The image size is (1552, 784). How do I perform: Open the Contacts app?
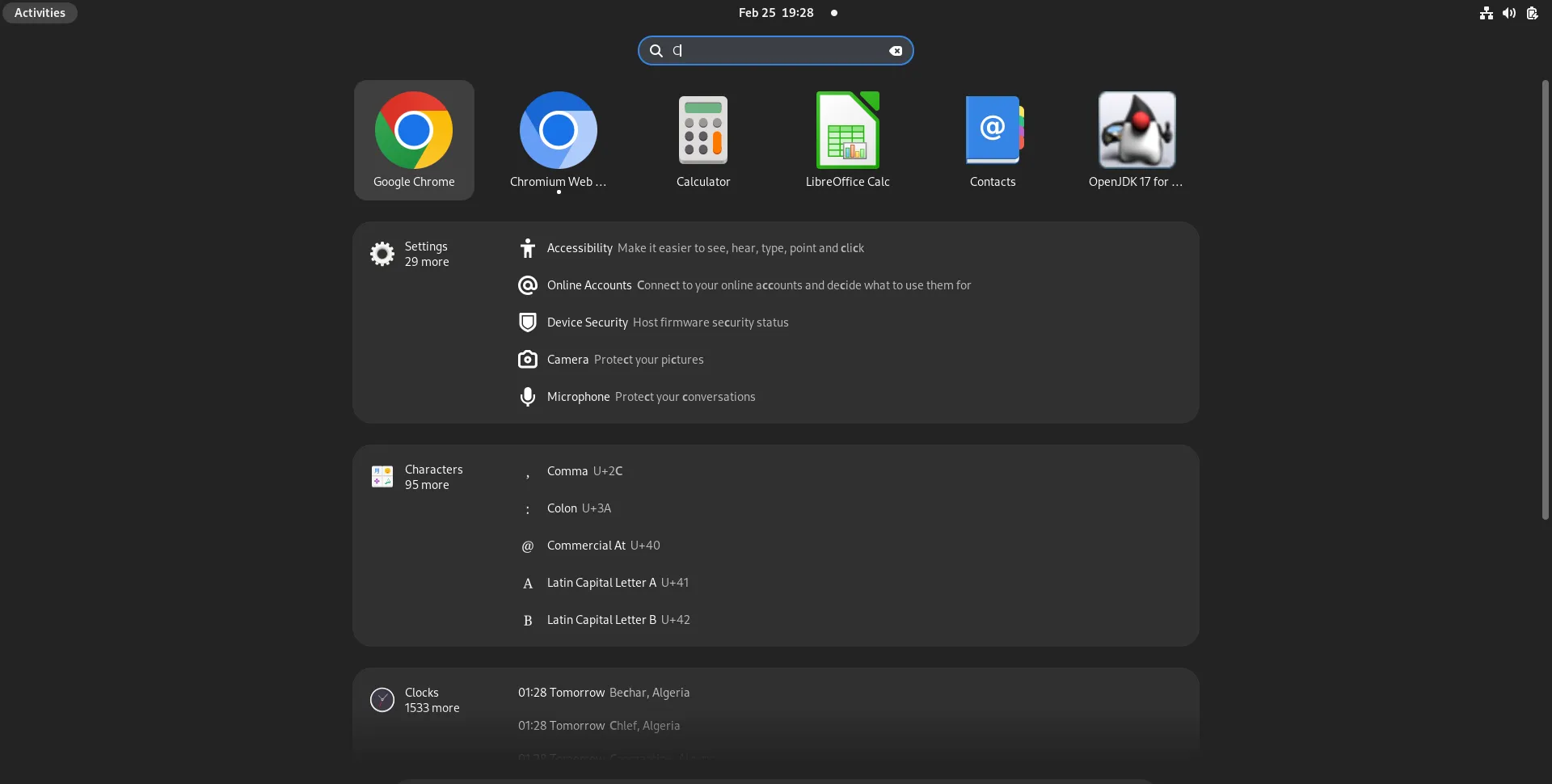993,140
